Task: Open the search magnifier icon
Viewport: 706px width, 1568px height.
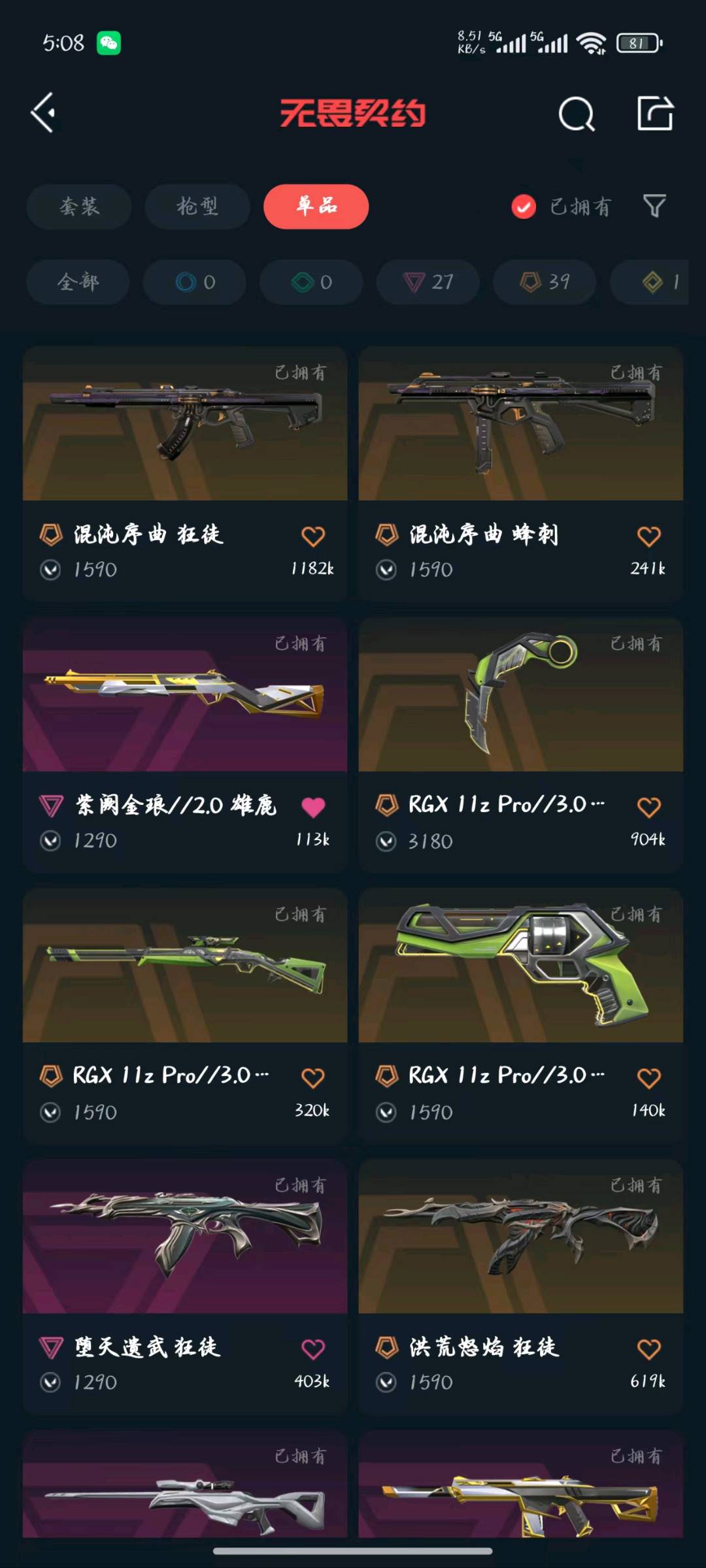Action: pyautogui.click(x=577, y=114)
